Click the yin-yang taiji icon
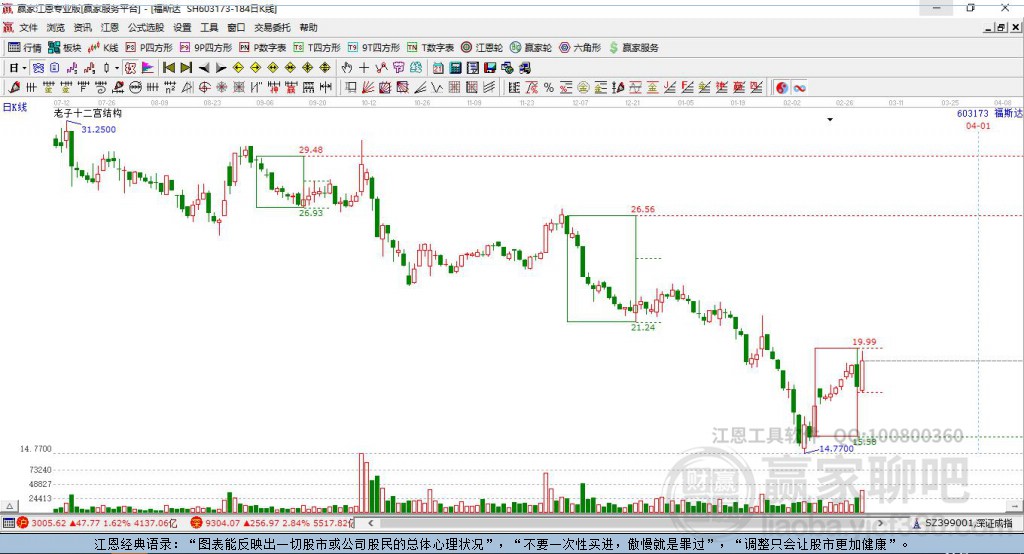The width and height of the screenshot is (1024, 554). tap(782, 88)
